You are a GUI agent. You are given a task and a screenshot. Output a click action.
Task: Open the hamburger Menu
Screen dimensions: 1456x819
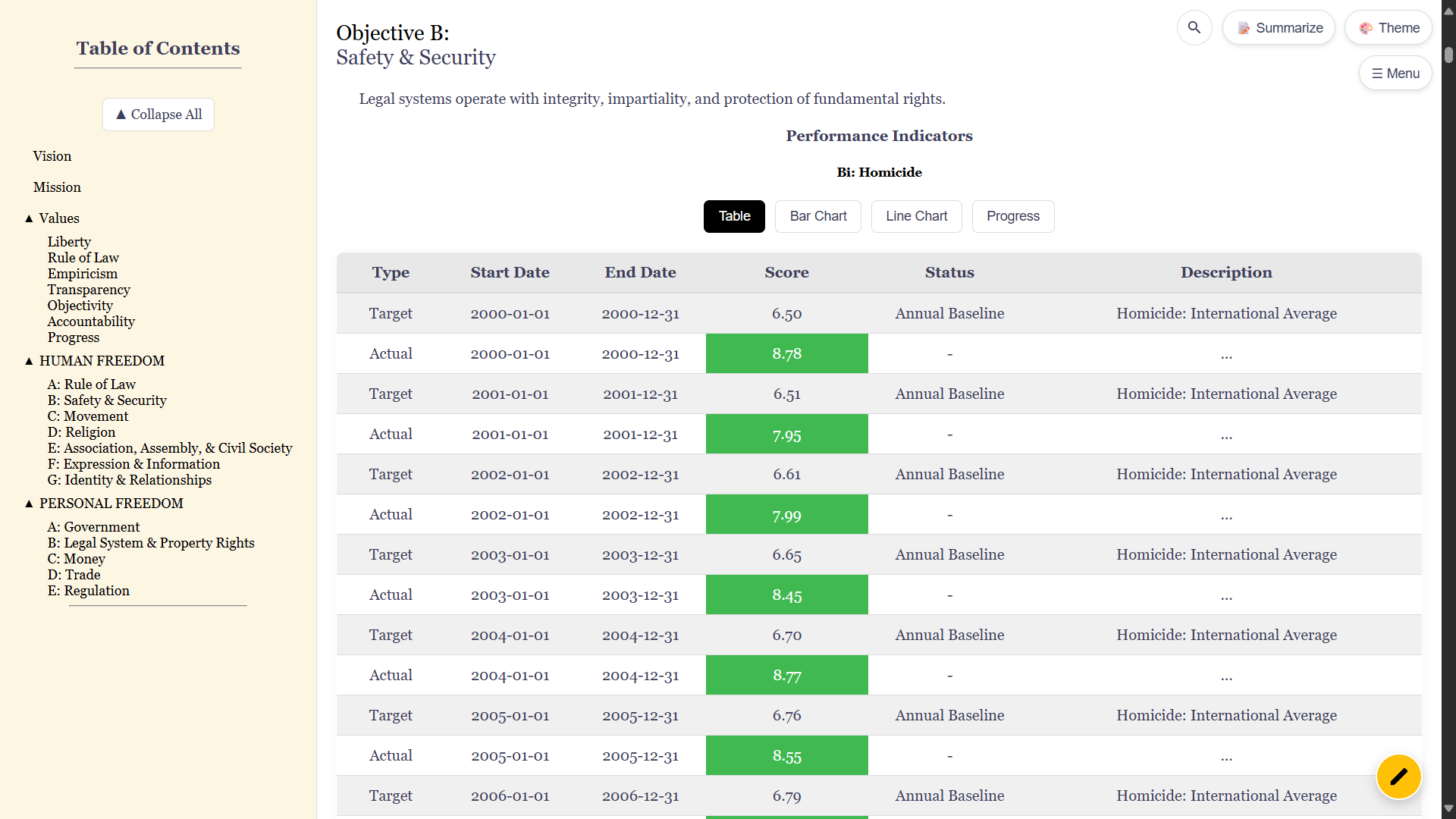coord(1395,74)
